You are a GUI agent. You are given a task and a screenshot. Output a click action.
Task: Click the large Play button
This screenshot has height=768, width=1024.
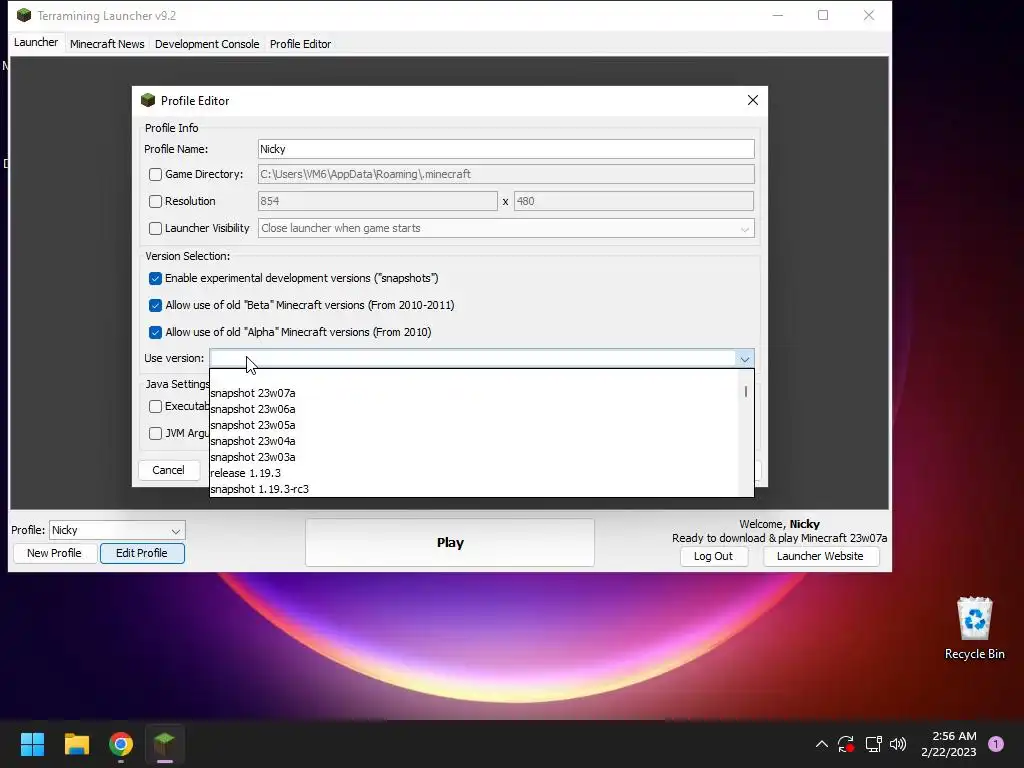[450, 543]
